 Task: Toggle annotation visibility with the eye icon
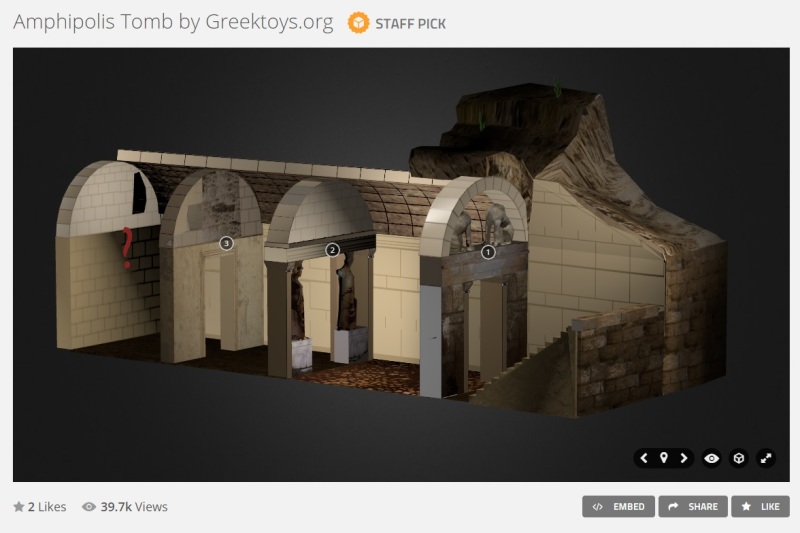(x=712, y=458)
